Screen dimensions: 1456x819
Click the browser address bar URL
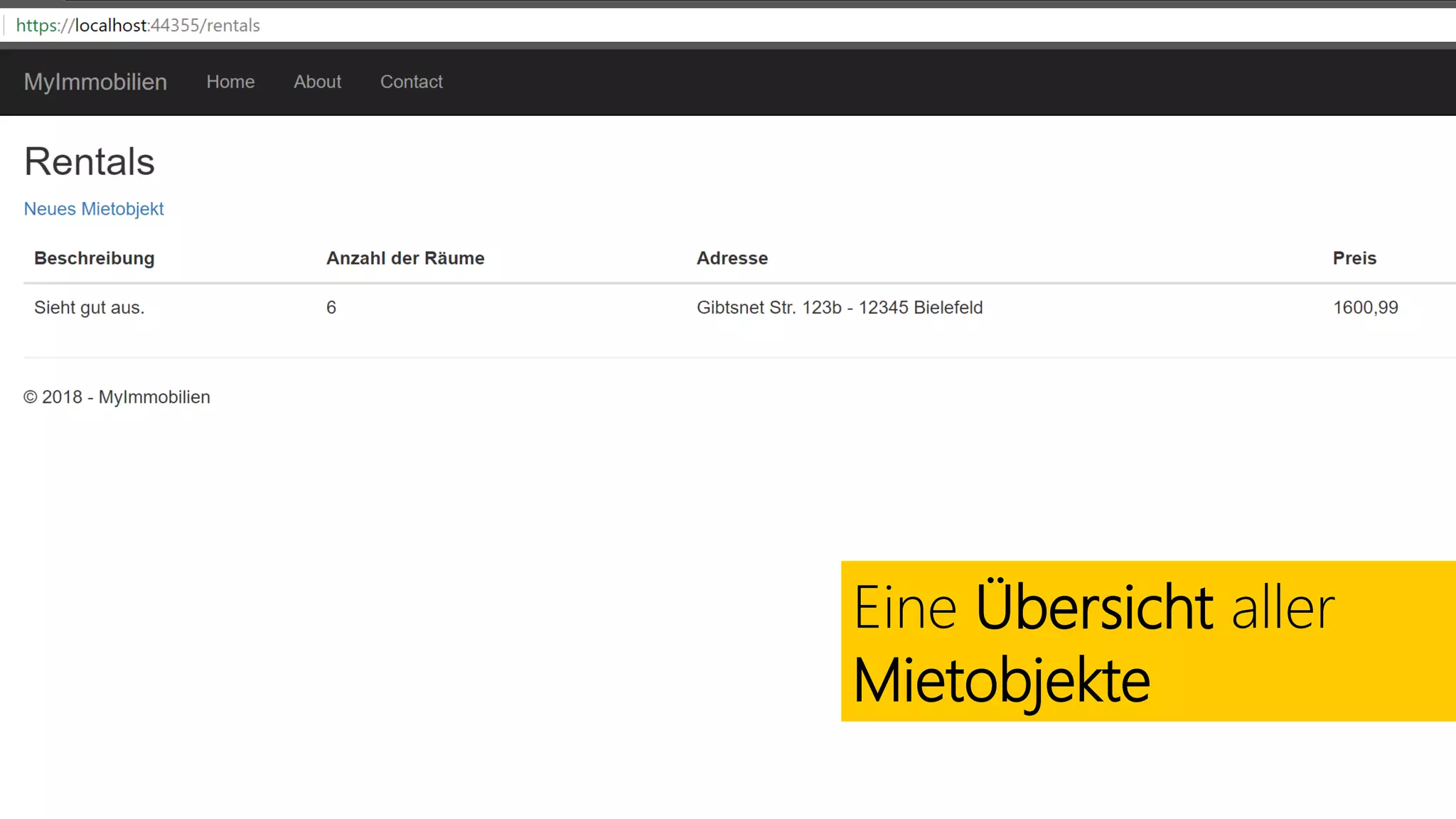coord(167,26)
